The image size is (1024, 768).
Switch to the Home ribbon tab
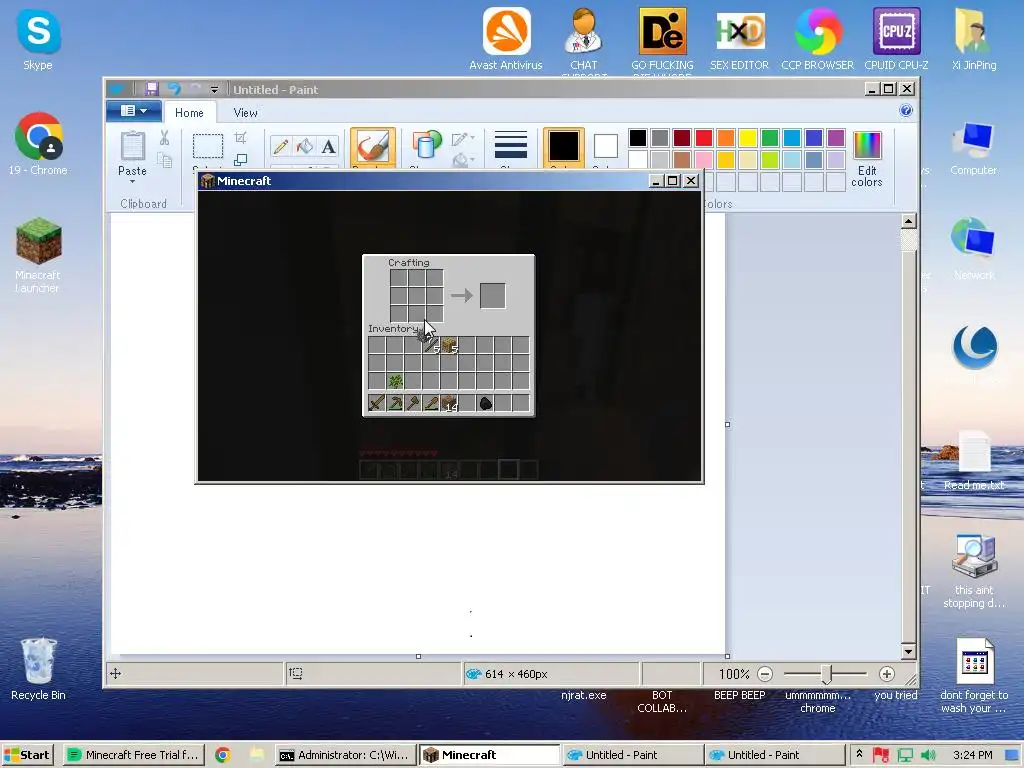(x=189, y=113)
